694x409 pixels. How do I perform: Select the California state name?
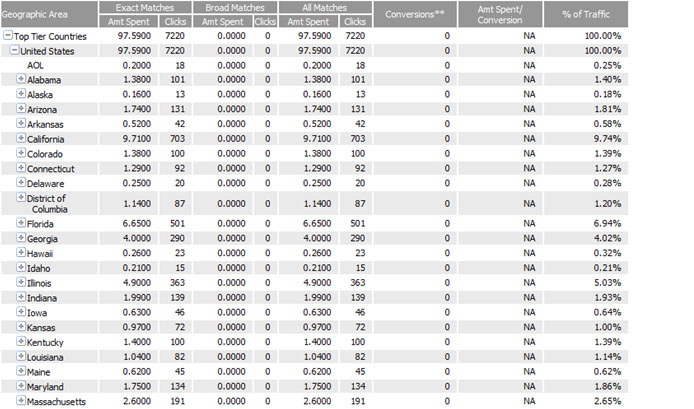46,139
